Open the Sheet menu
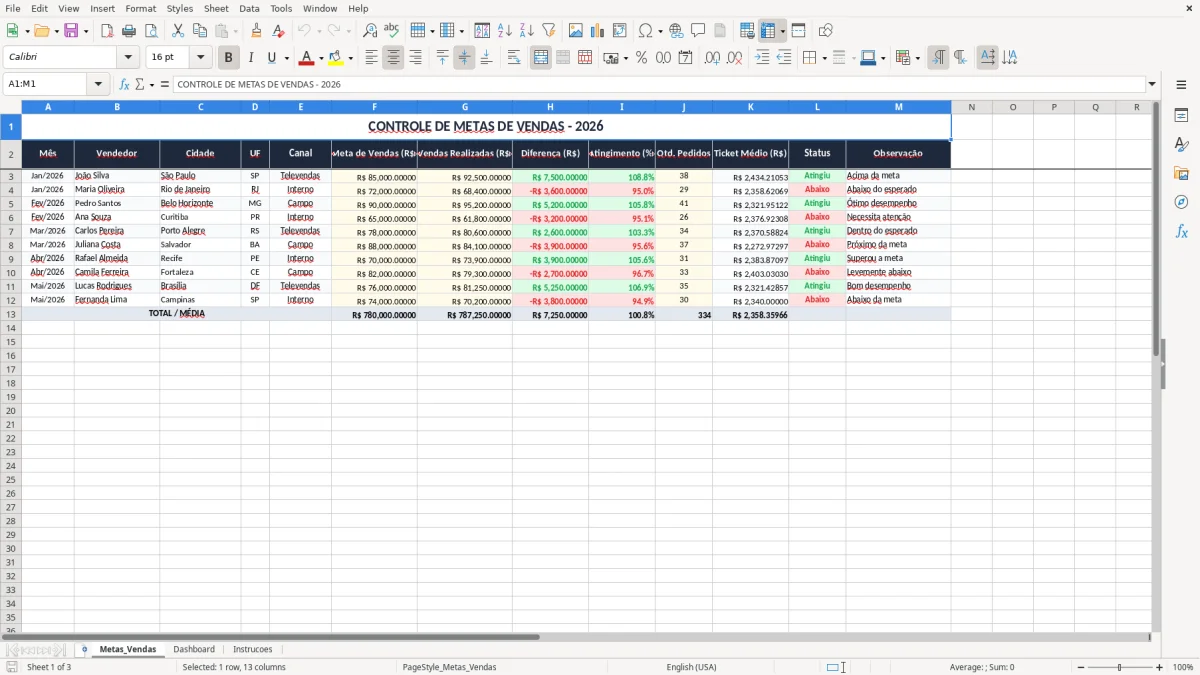Image resolution: width=1200 pixels, height=675 pixels. point(216,8)
